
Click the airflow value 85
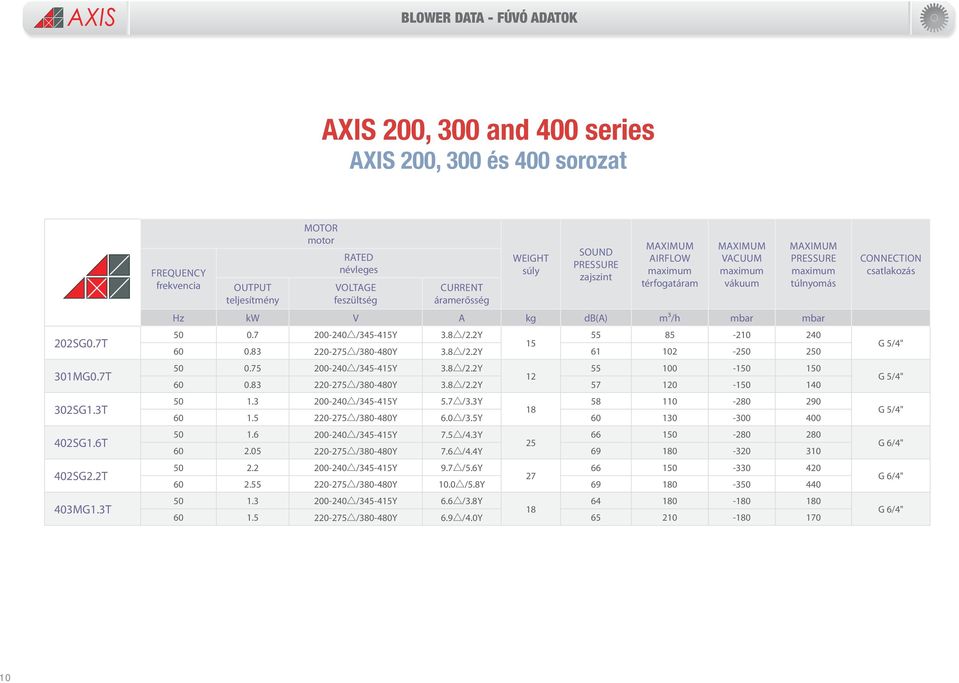pos(670,335)
